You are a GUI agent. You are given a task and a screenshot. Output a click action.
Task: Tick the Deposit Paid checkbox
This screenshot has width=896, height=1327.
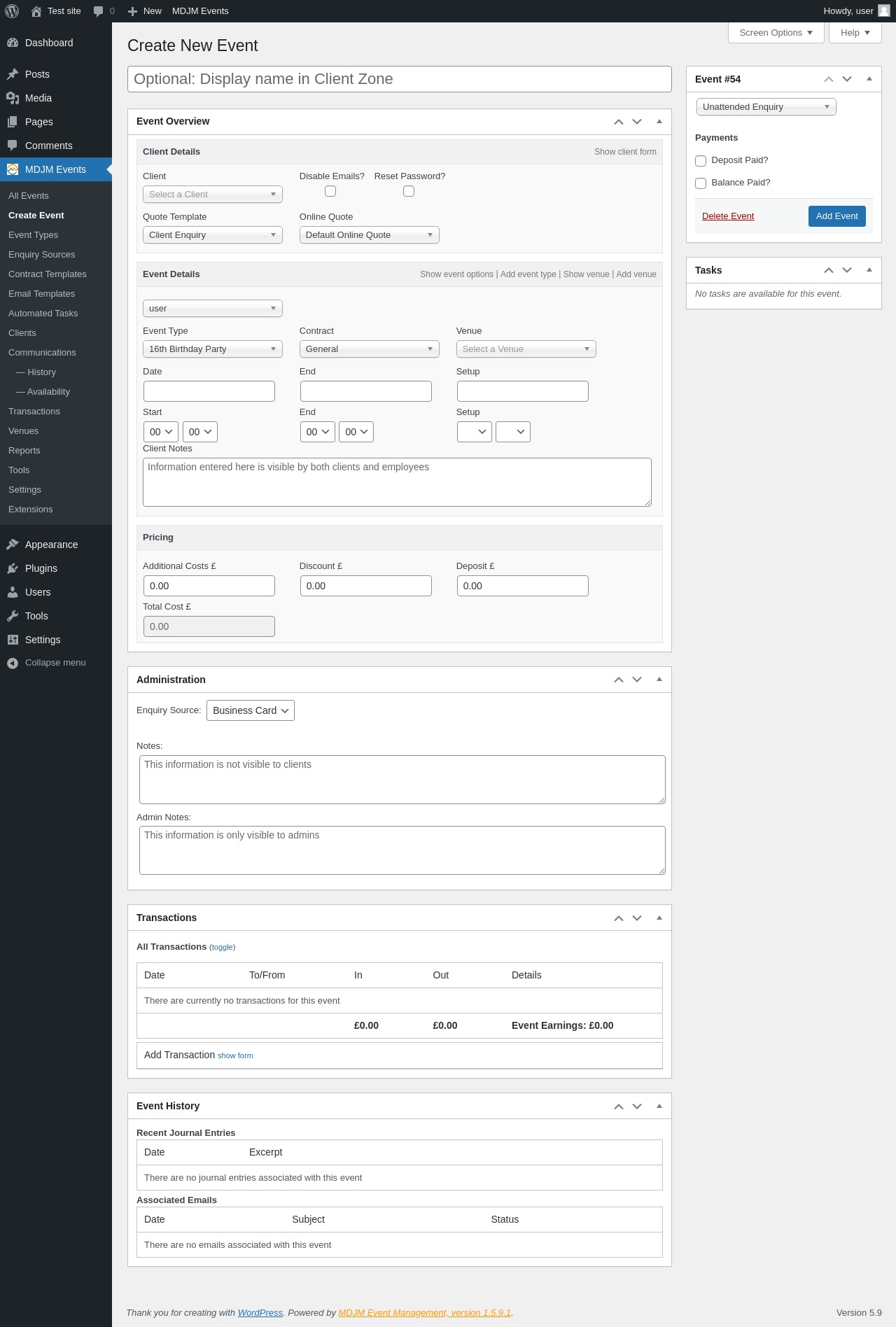[x=701, y=161]
